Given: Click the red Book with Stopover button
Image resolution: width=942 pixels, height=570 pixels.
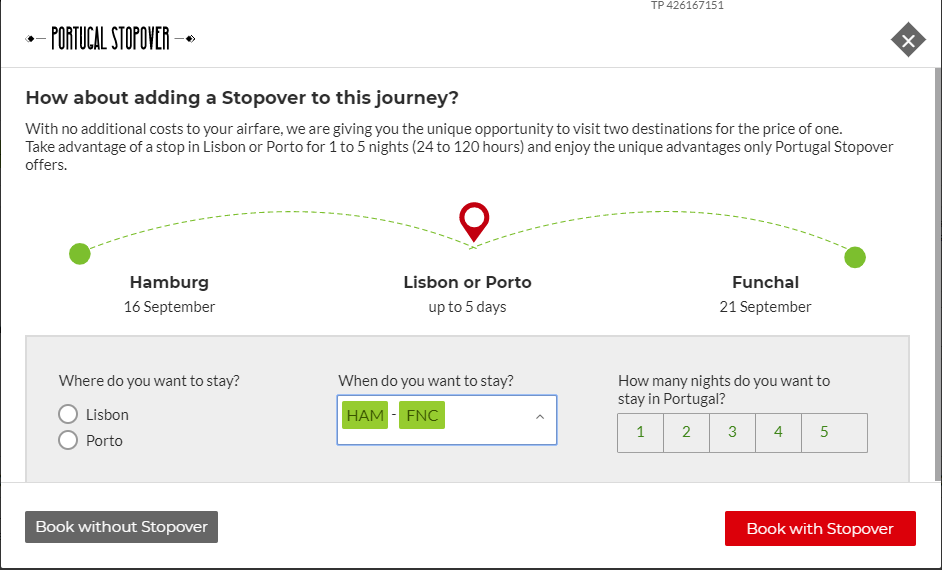Looking at the screenshot, I should click(820, 529).
